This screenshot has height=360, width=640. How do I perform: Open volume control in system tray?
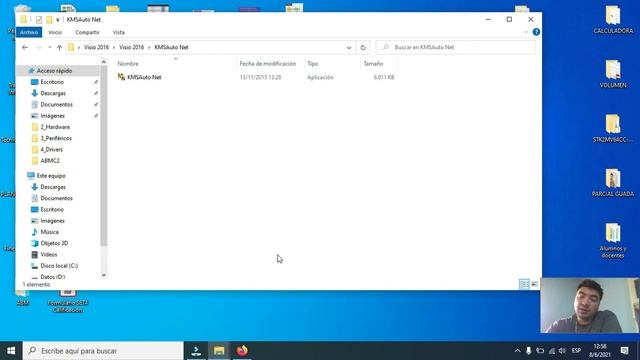pos(562,351)
